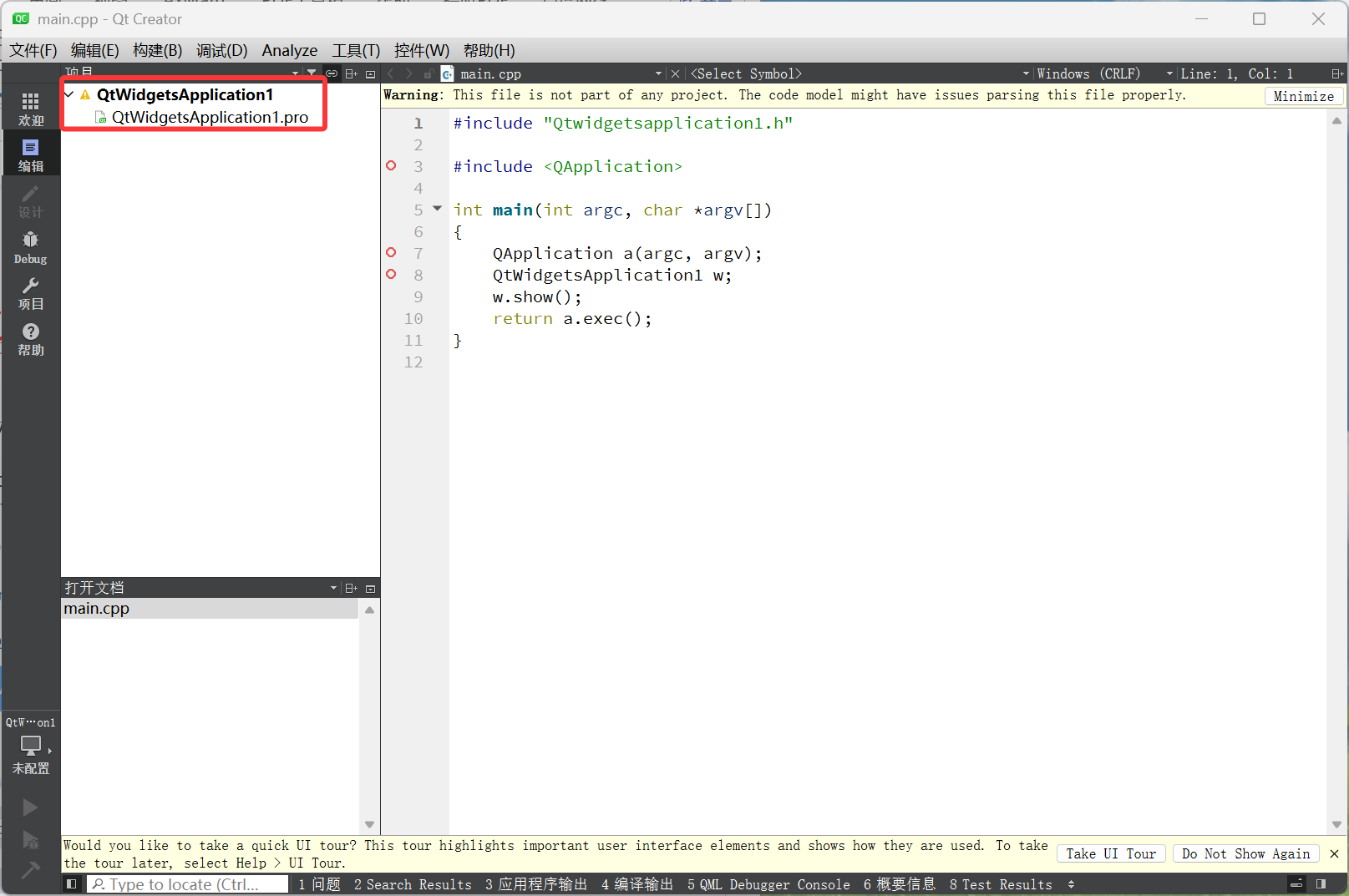The width and height of the screenshot is (1349, 896).
Task: Fold the main function at line 5
Action: point(437,209)
